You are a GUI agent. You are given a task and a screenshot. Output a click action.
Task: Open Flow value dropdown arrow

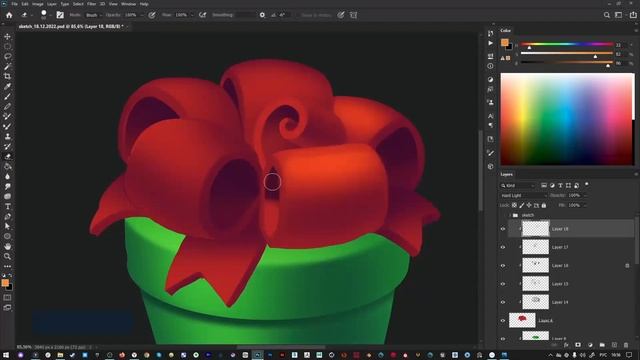192,15
